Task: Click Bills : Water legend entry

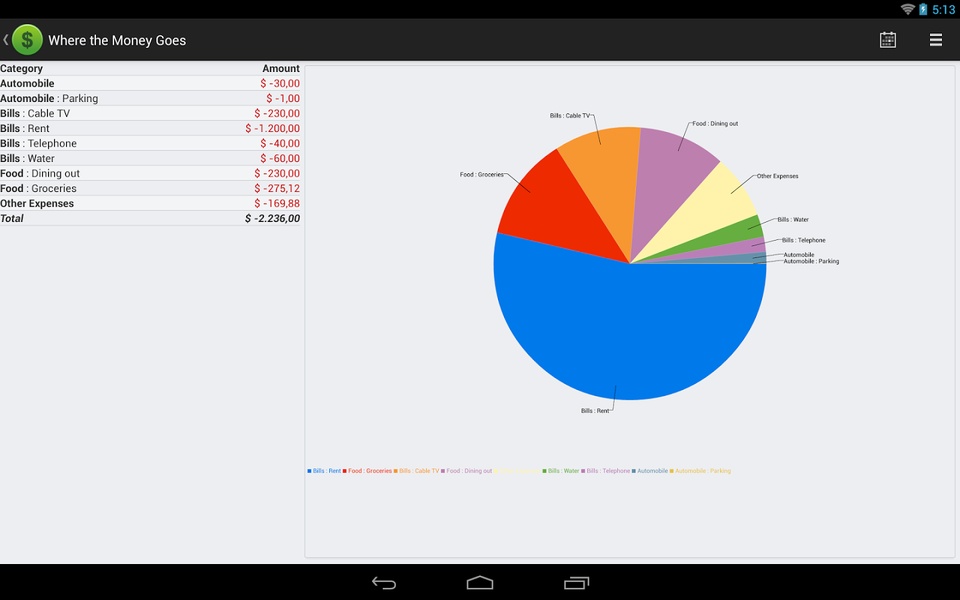Action: 561,471
